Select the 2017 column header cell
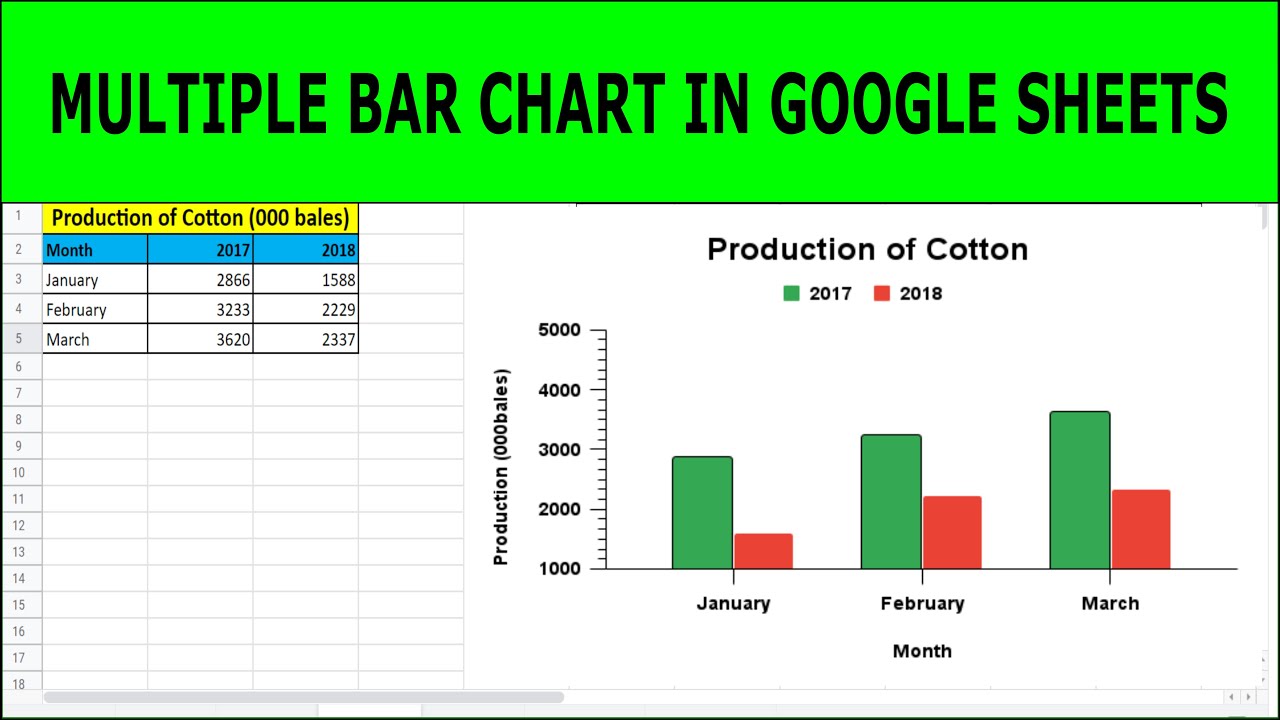The image size is (1280, 720). coord(200,250)
